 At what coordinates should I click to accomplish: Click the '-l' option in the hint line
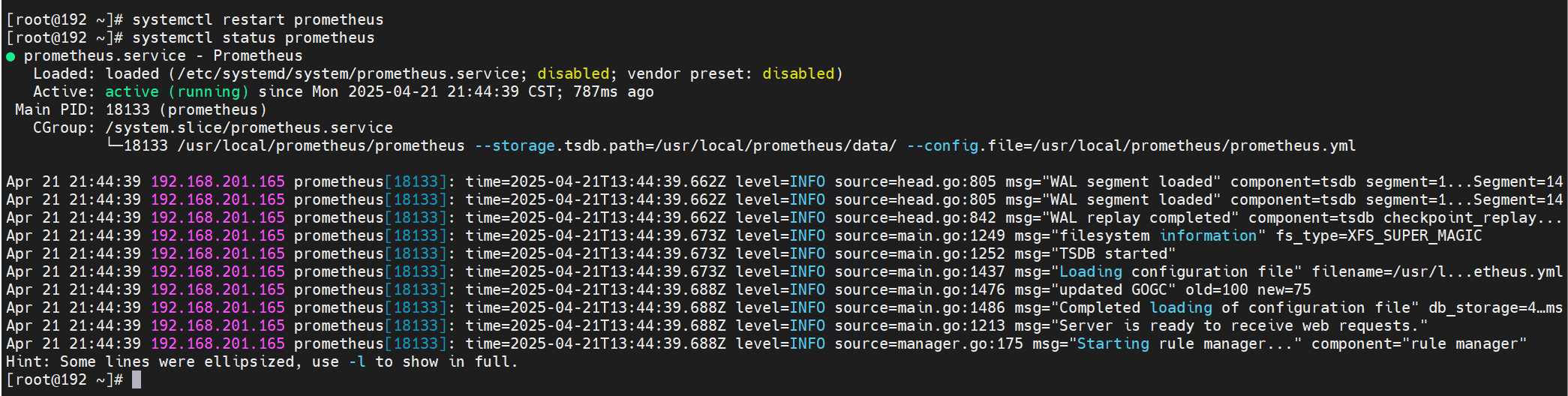point(357,361)
